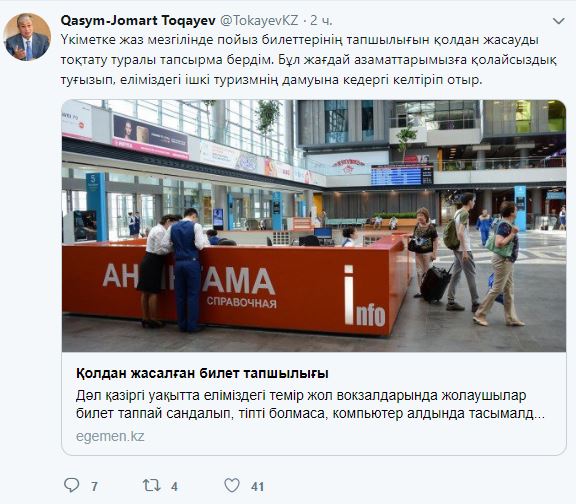Click the reply speech bubble icon

coord(71,485)
